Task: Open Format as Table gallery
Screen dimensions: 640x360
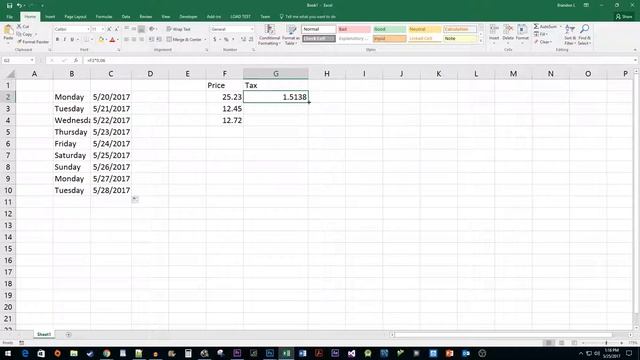Action: (x=291, y=35)
